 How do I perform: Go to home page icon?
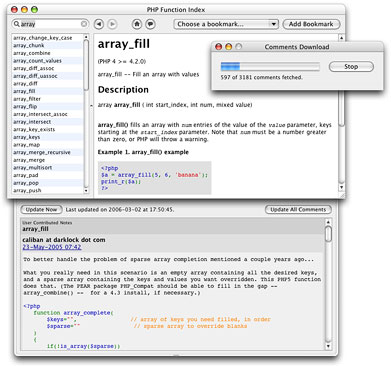coord(137,24)
